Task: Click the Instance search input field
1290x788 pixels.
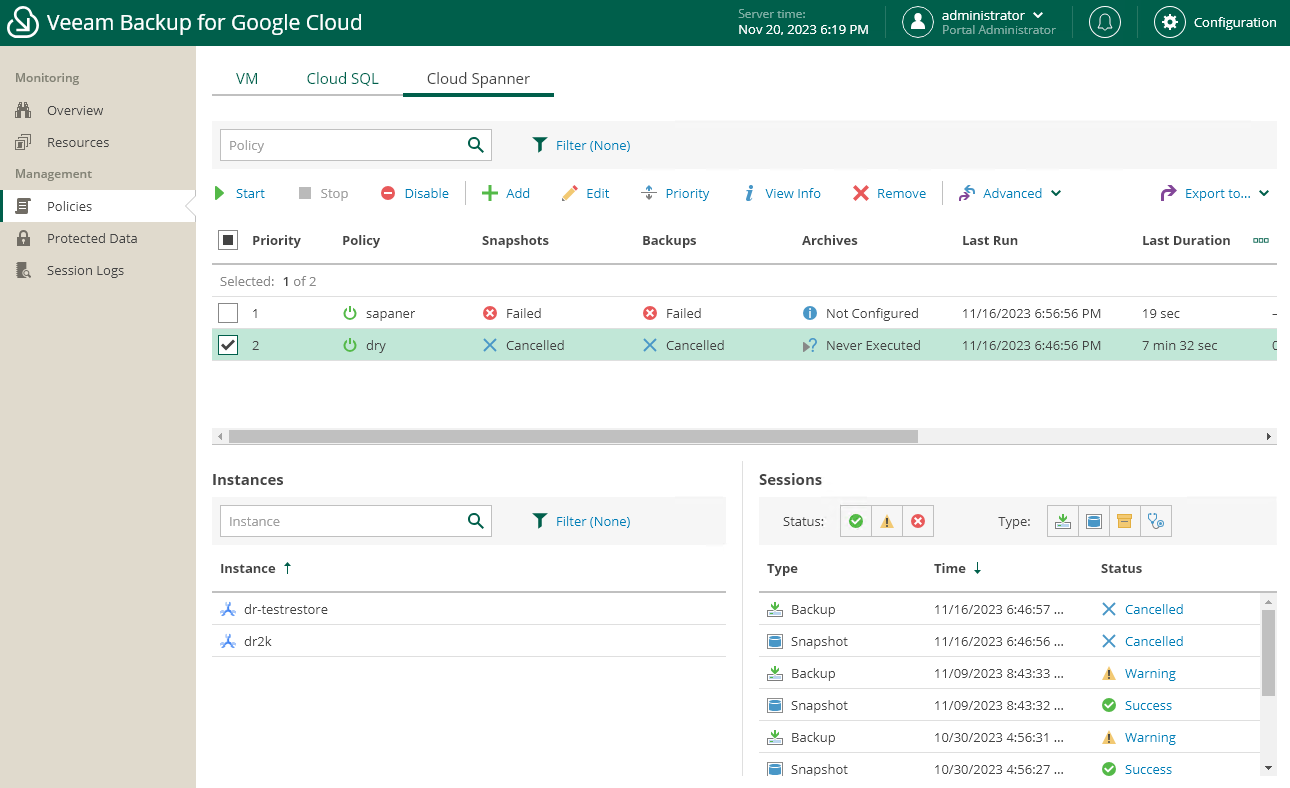Action: pos(340,521)
